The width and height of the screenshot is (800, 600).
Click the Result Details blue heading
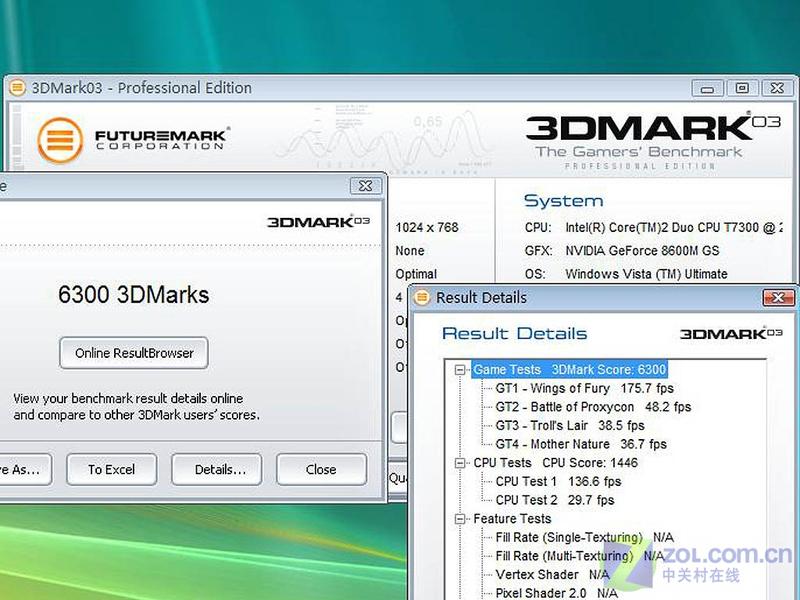[x=514, y=334]
